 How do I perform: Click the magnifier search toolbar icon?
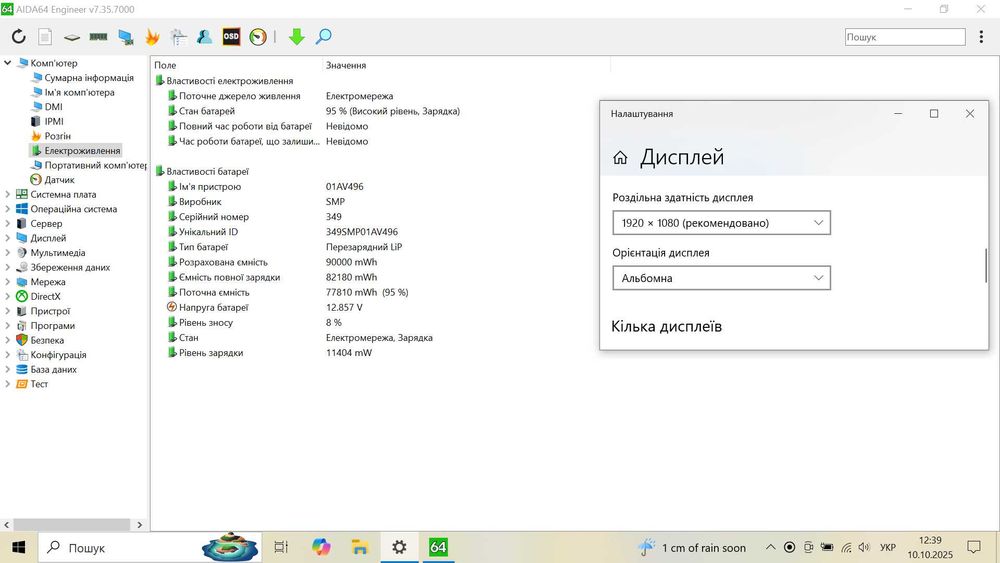pos(323,36)
